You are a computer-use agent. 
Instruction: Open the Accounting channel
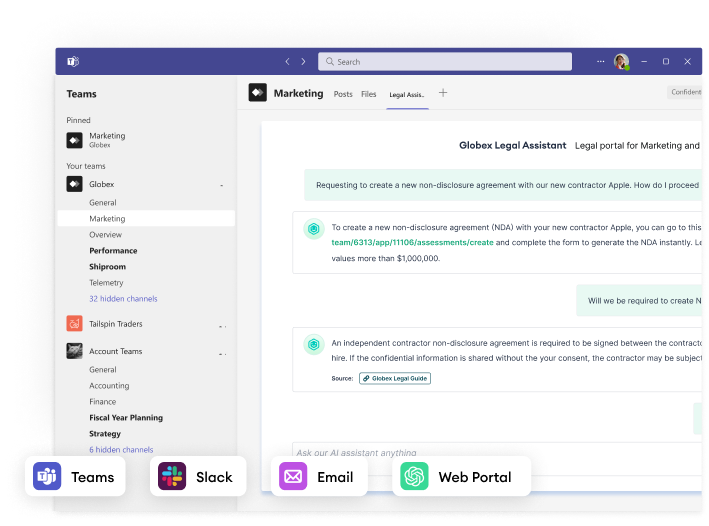[x=109, y=386]
